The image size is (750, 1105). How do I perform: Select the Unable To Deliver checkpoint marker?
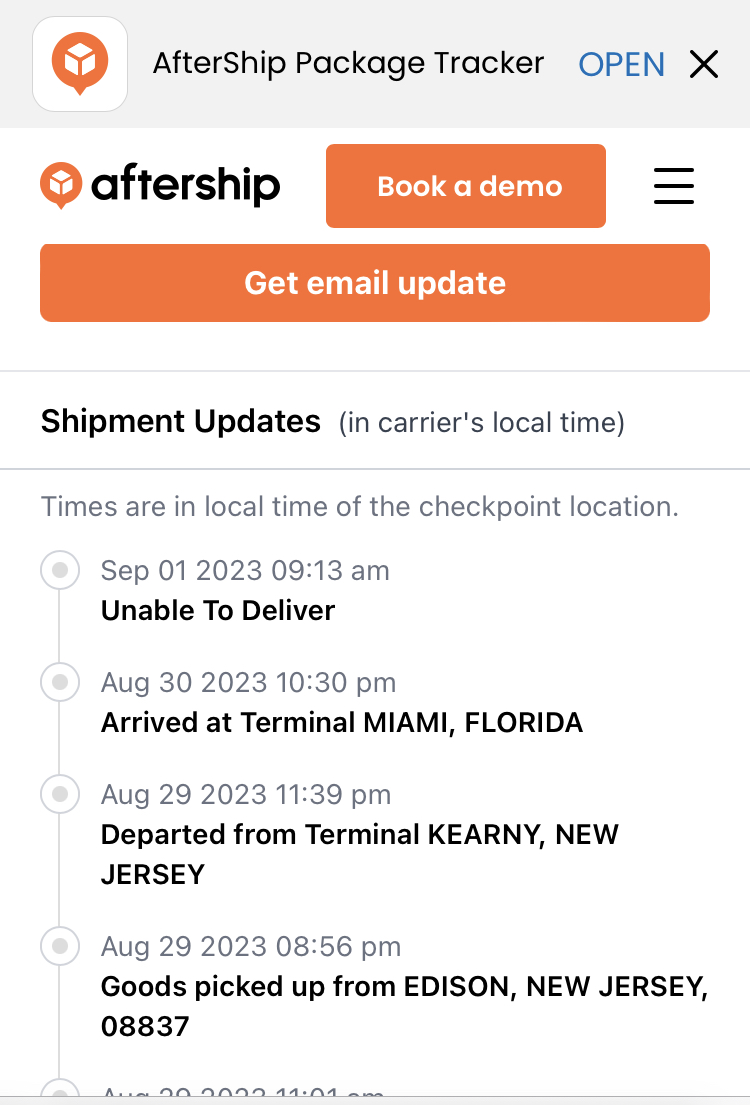point(60,569)
